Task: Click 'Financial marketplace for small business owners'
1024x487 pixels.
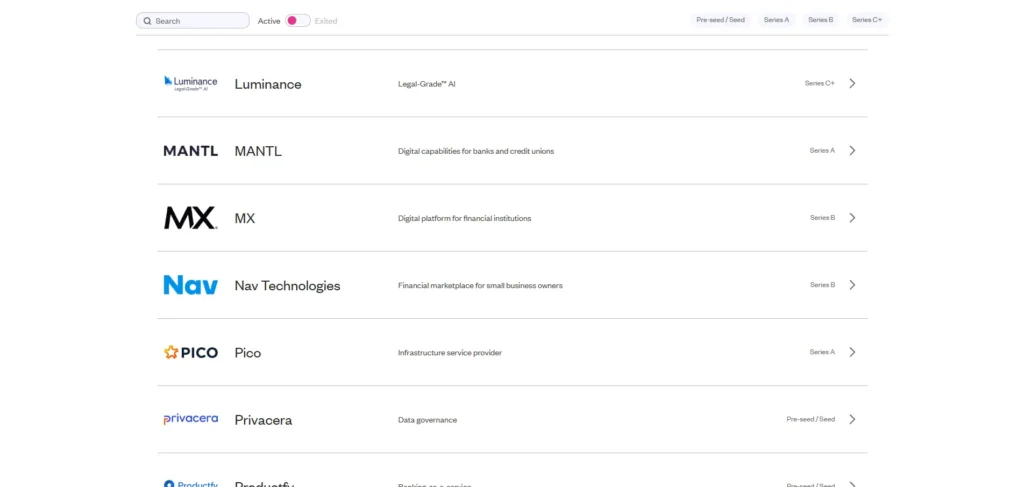Action: point(480,286)
